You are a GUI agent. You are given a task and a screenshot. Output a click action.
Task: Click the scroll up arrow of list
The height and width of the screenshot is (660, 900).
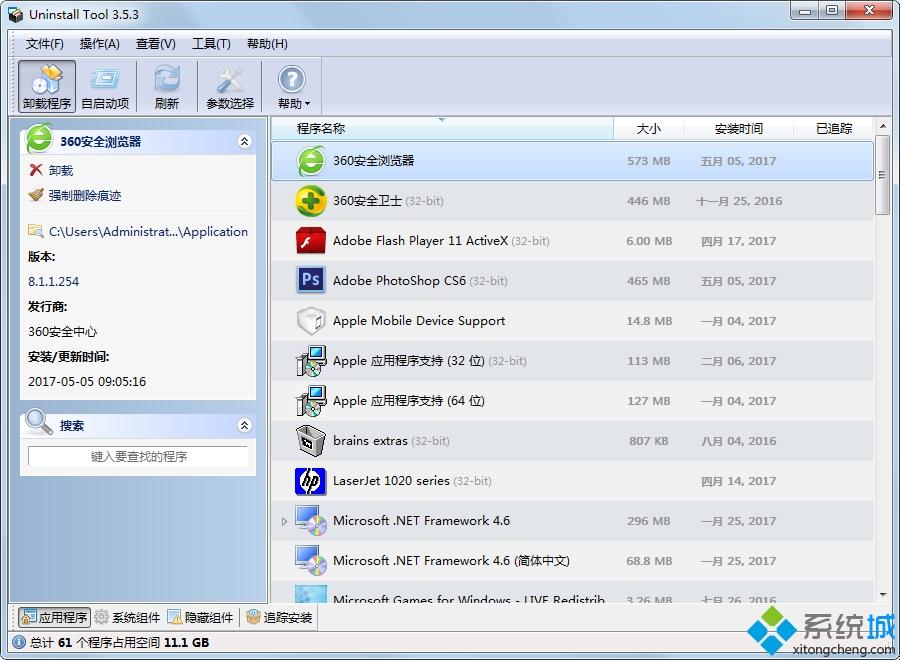[x=883, y=126]
